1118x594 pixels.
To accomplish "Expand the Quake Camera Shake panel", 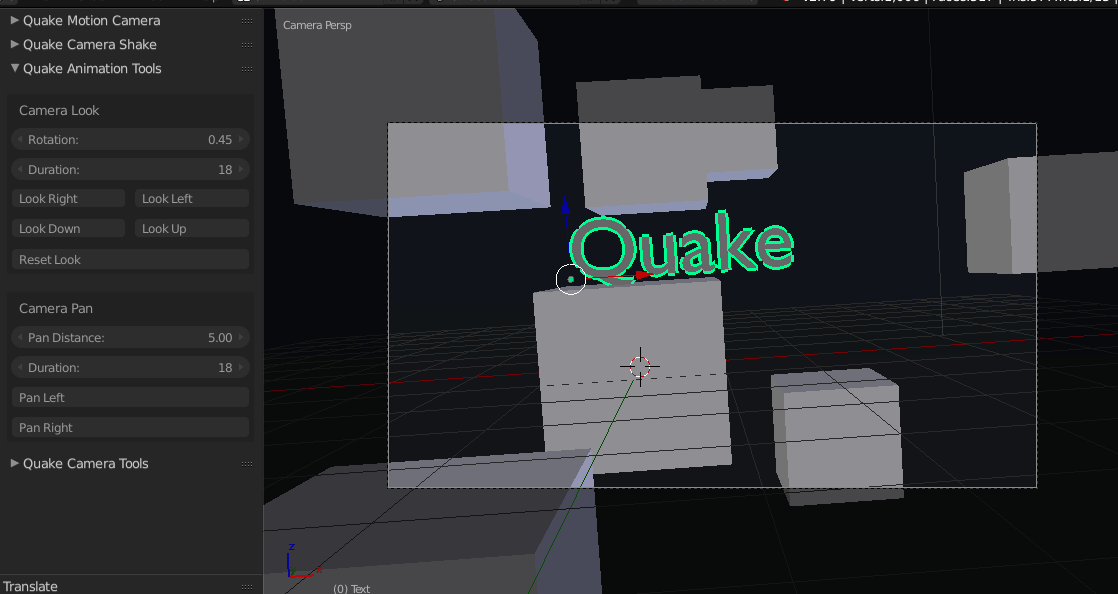I will [88, 44].
